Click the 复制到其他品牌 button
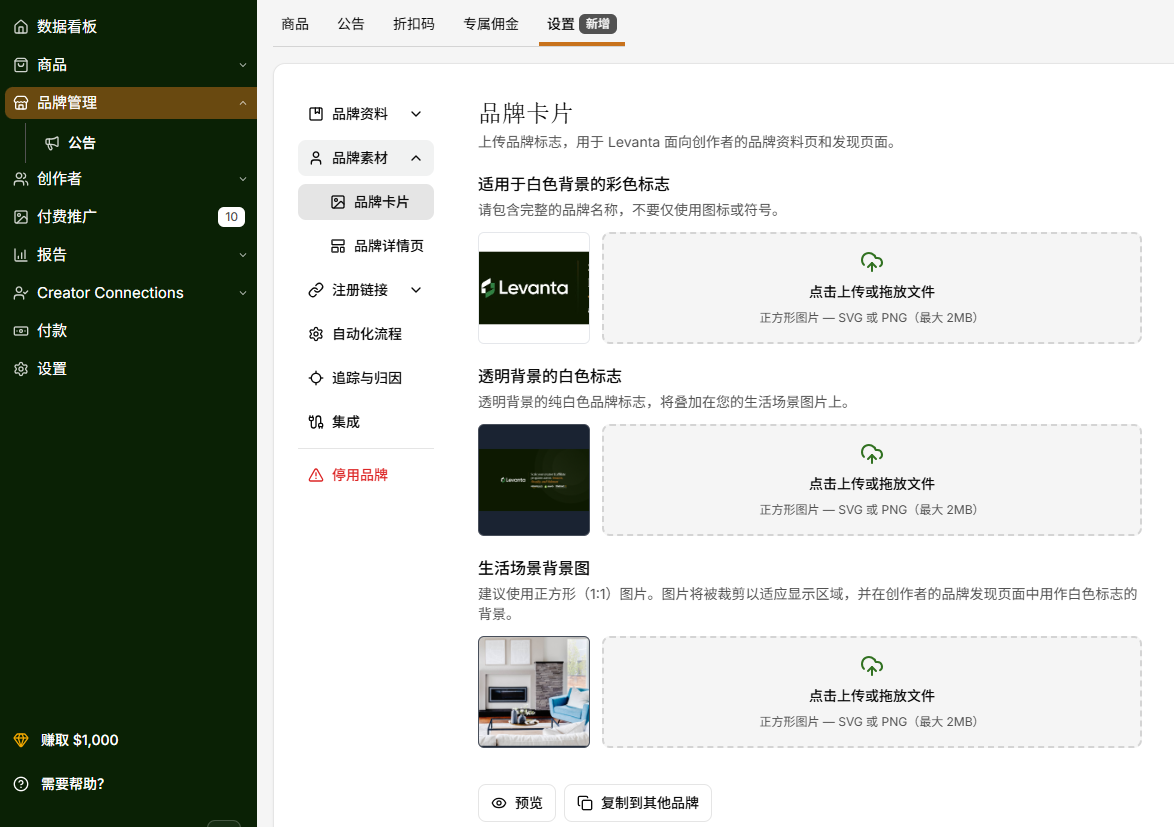1174x827 pixels. tap(638, 803)
